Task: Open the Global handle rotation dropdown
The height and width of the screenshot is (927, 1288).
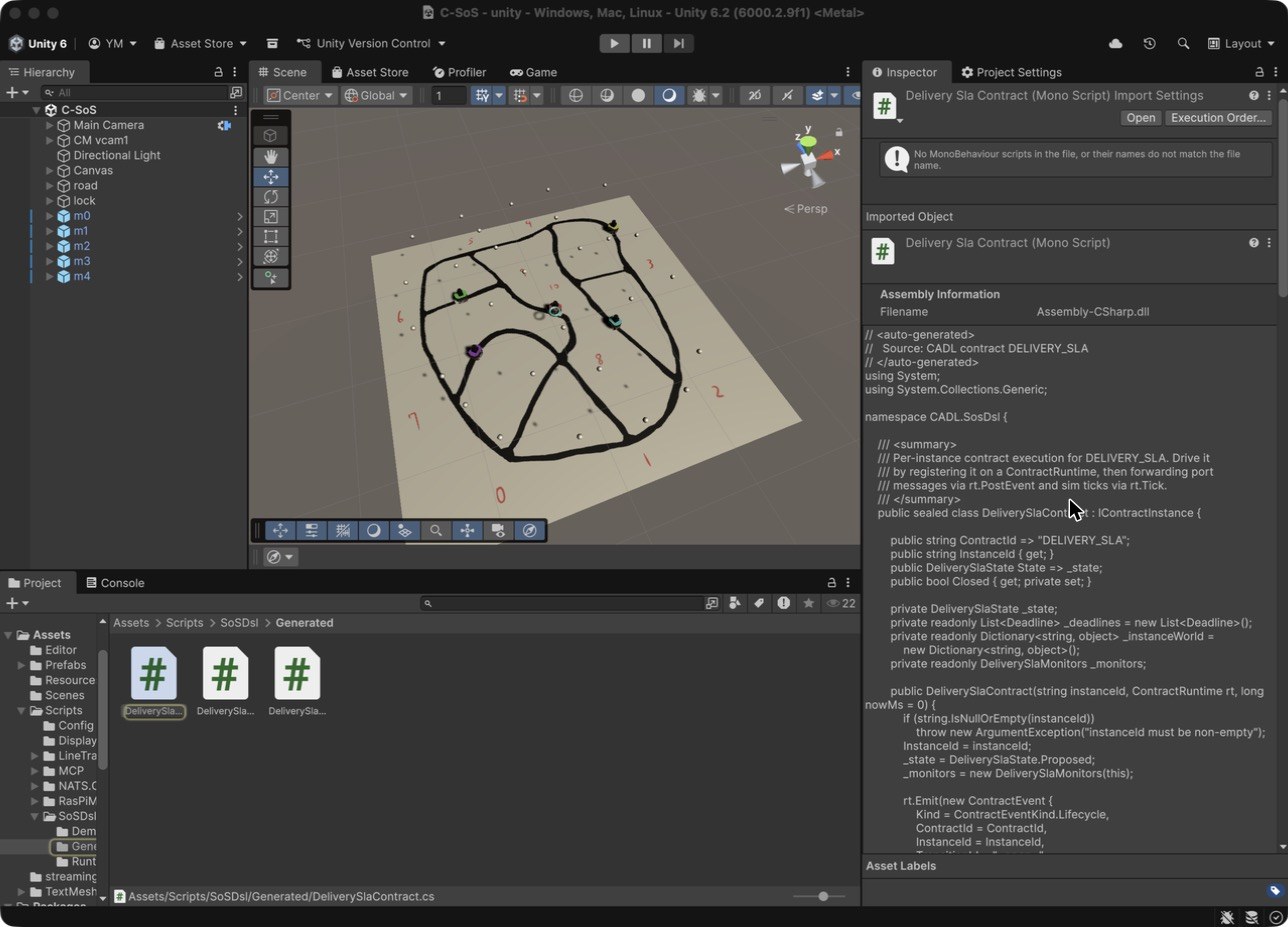Action: [376, 95]
